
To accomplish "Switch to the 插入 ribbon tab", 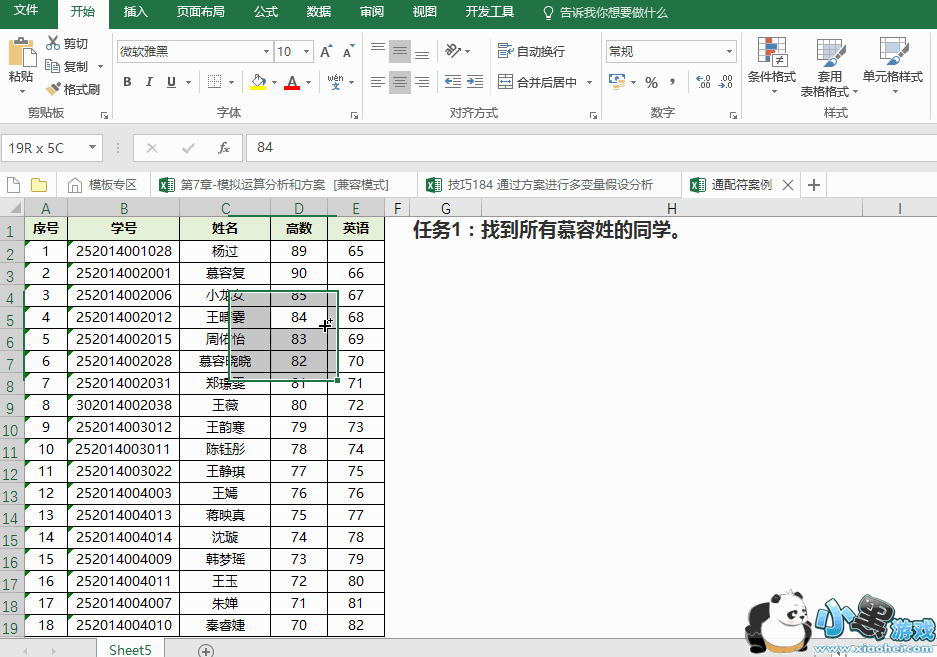I will point(135,12).
